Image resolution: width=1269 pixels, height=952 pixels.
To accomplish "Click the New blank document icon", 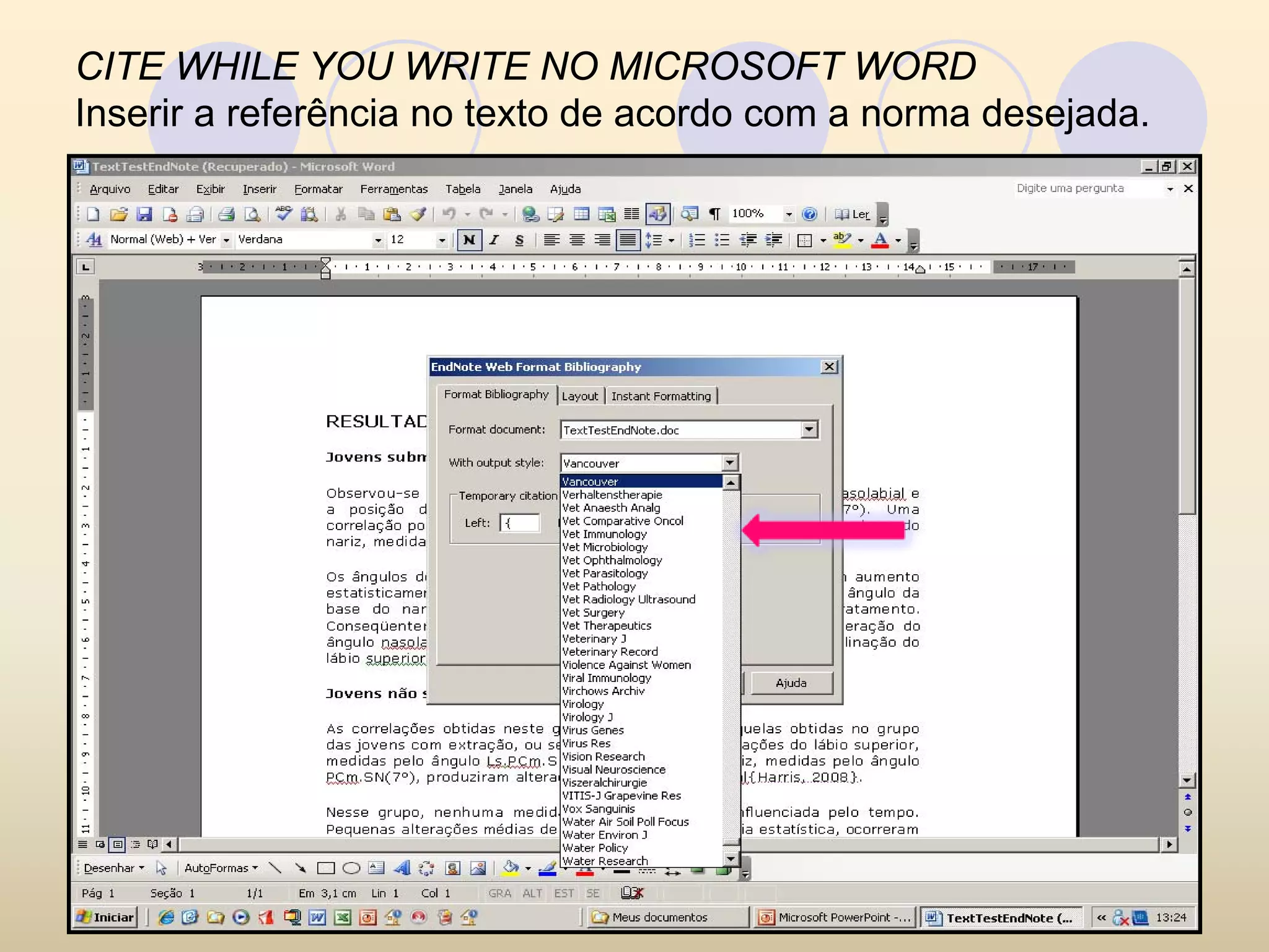I will point(94,214).
